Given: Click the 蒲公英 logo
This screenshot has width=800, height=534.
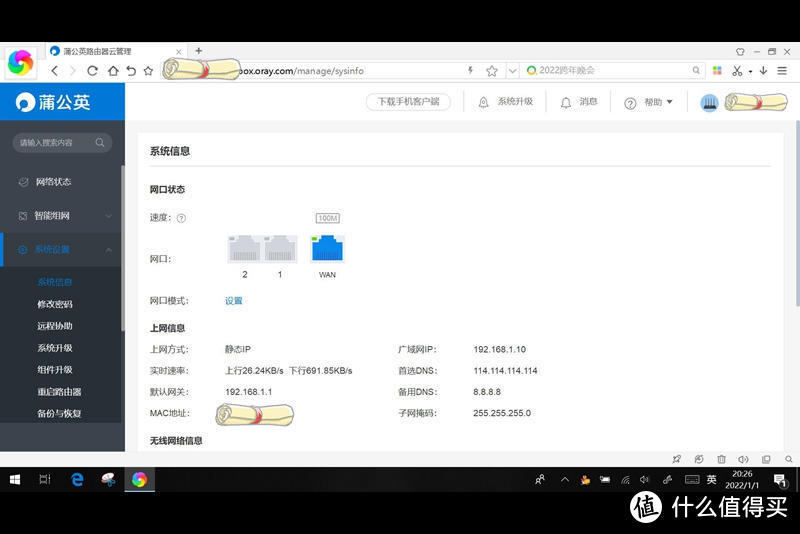Looking at the screenshot, I should pyautogui.click(x=53, y=102).
